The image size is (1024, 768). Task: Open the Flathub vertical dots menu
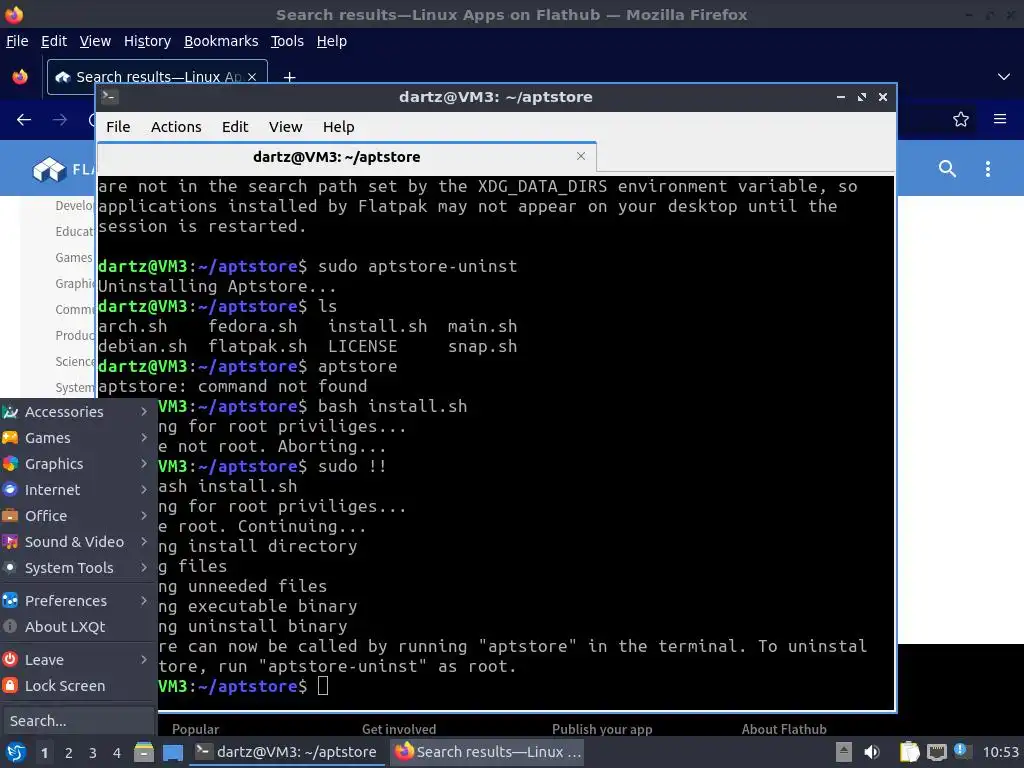tap(987, 168)
